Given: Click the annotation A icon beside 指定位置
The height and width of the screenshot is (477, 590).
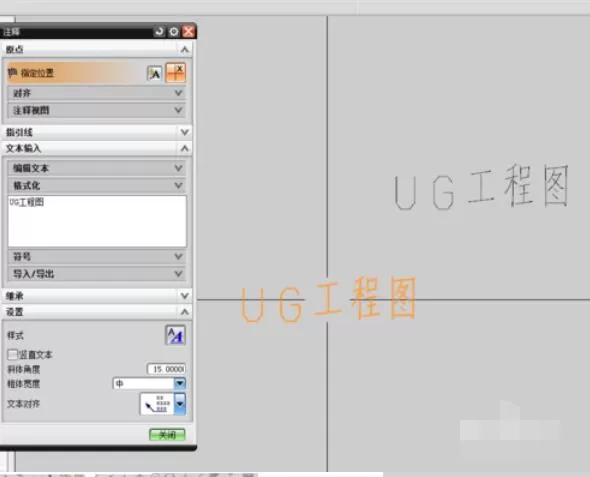Looking at the screenshot, I should point(155,73).
